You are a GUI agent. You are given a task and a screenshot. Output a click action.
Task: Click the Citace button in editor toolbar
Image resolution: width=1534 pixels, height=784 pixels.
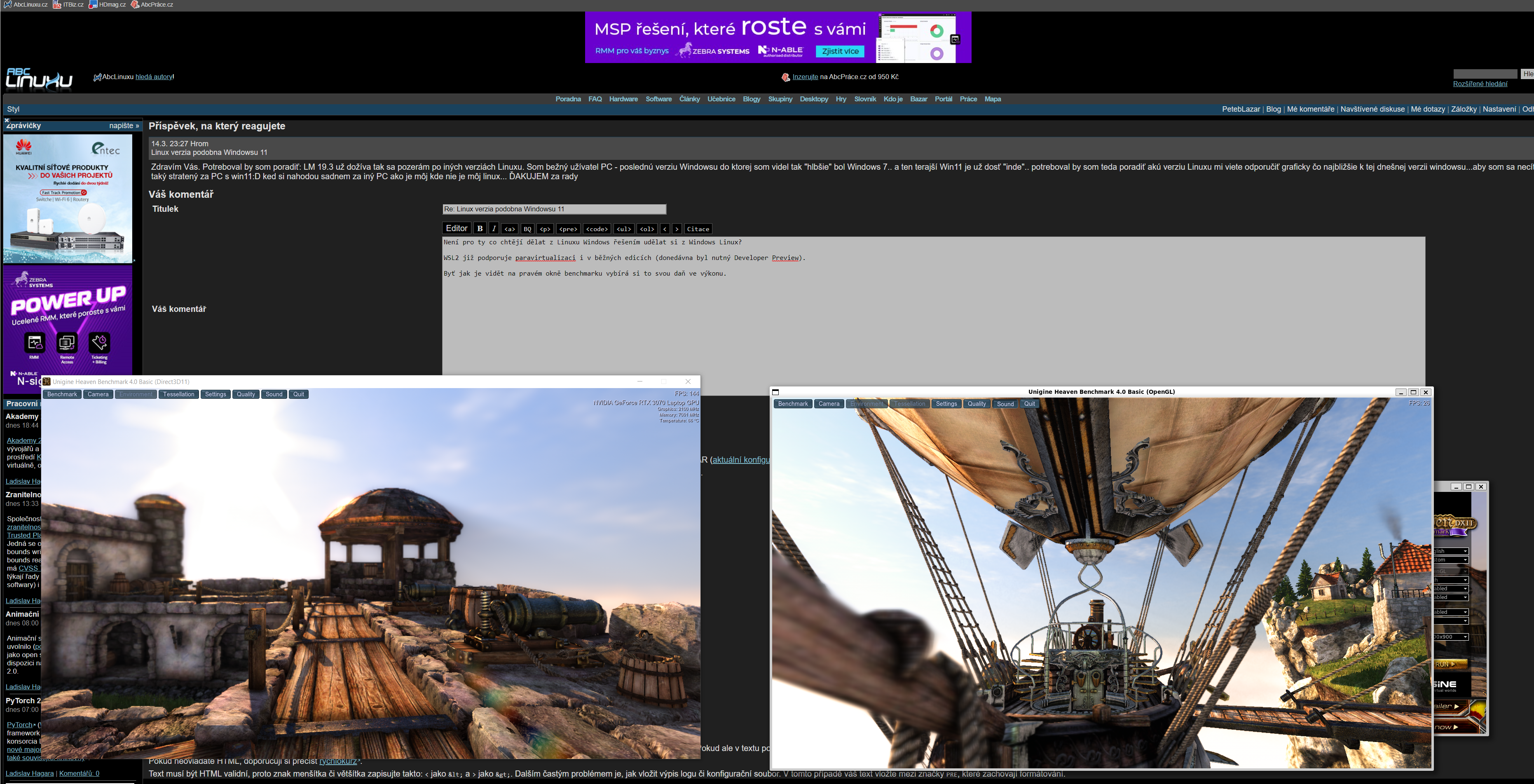point(698,229)
